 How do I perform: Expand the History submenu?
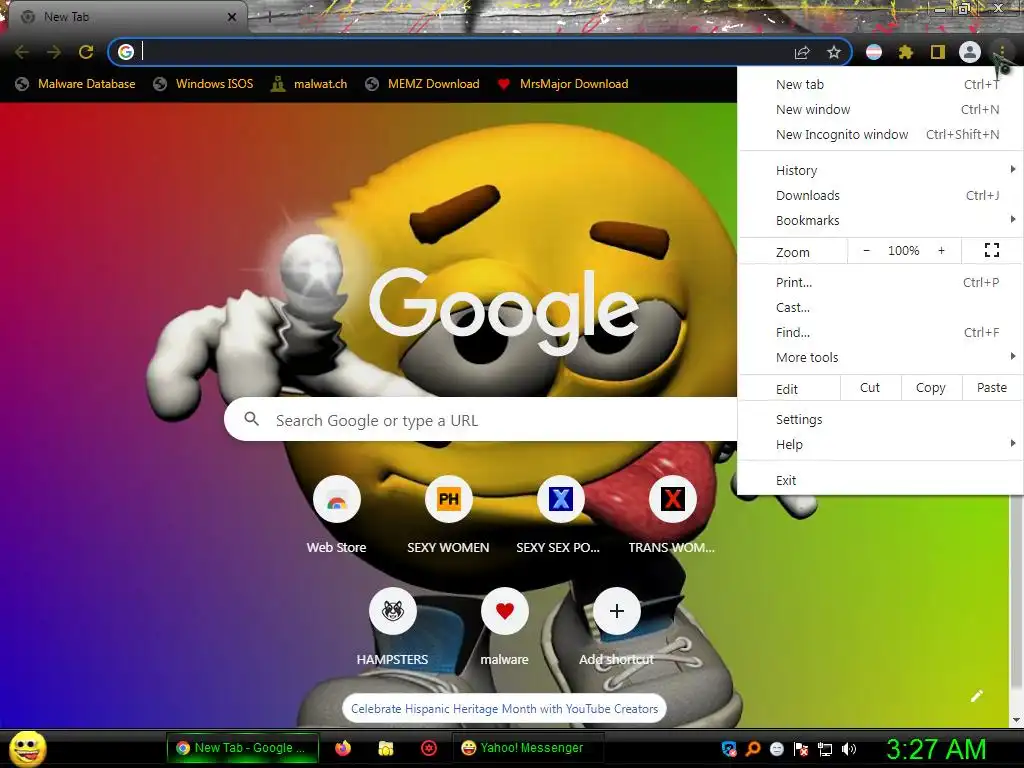pos(880,170)
